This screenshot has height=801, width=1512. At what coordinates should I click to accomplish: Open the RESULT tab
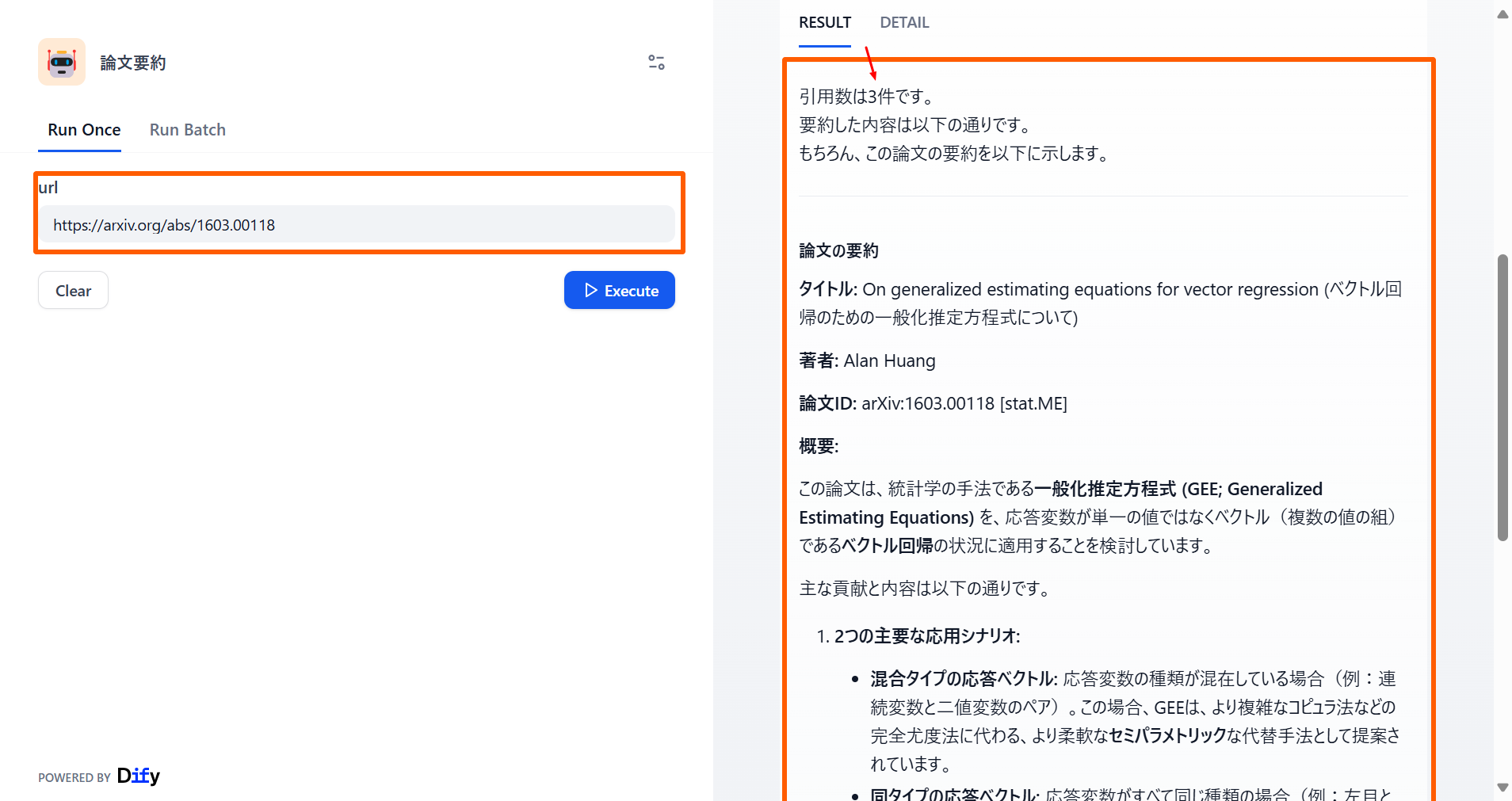click(824, 23)
